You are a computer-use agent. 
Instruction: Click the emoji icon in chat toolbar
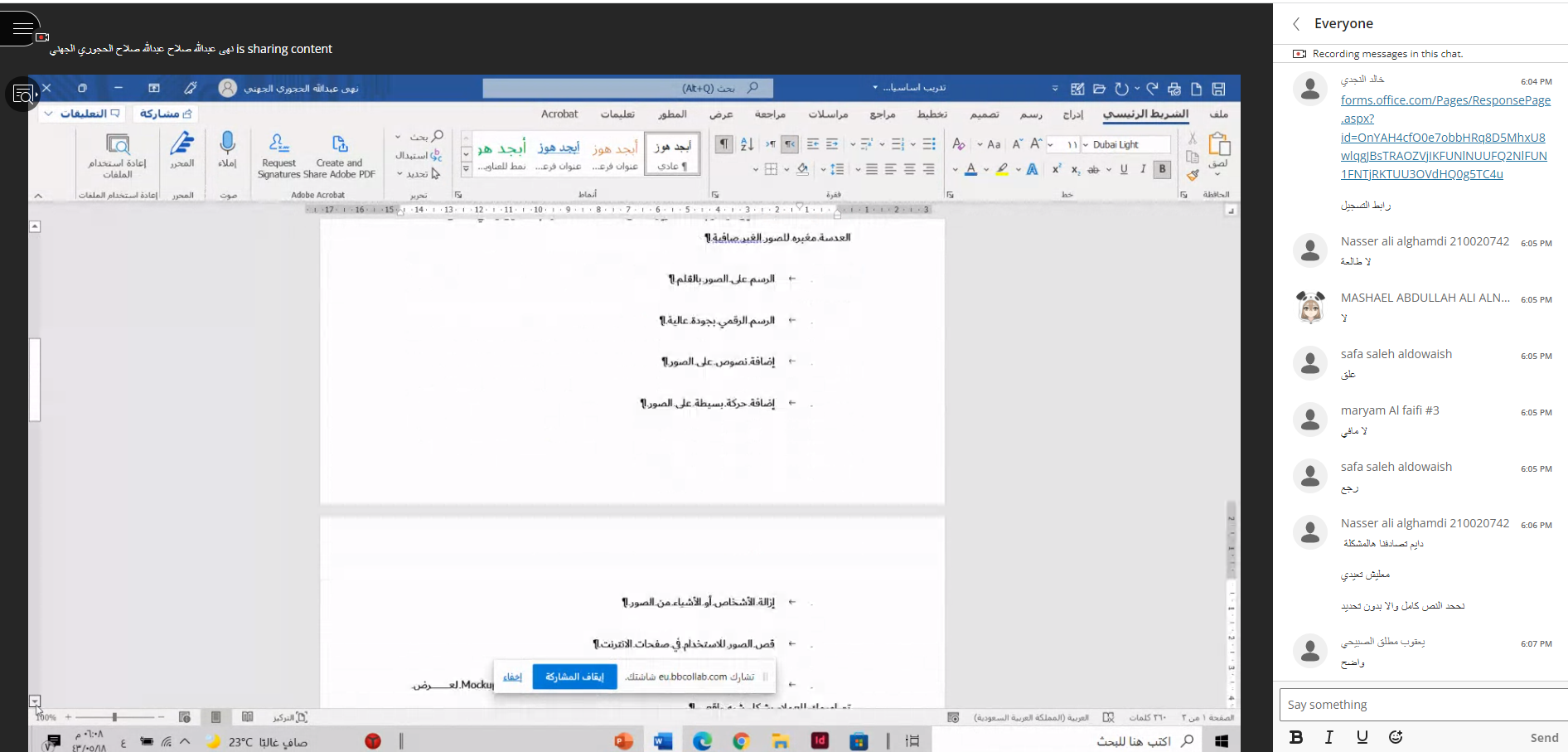point(1396,737)
